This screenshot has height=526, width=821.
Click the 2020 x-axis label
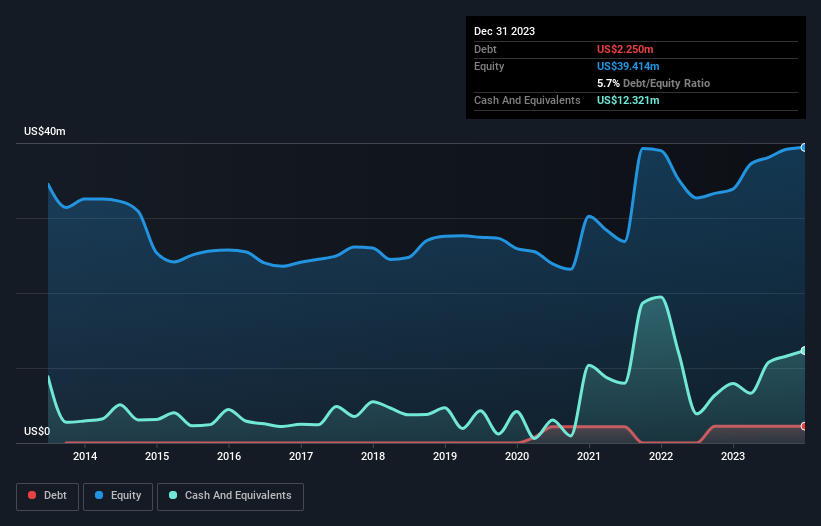[x=517, y=456]
